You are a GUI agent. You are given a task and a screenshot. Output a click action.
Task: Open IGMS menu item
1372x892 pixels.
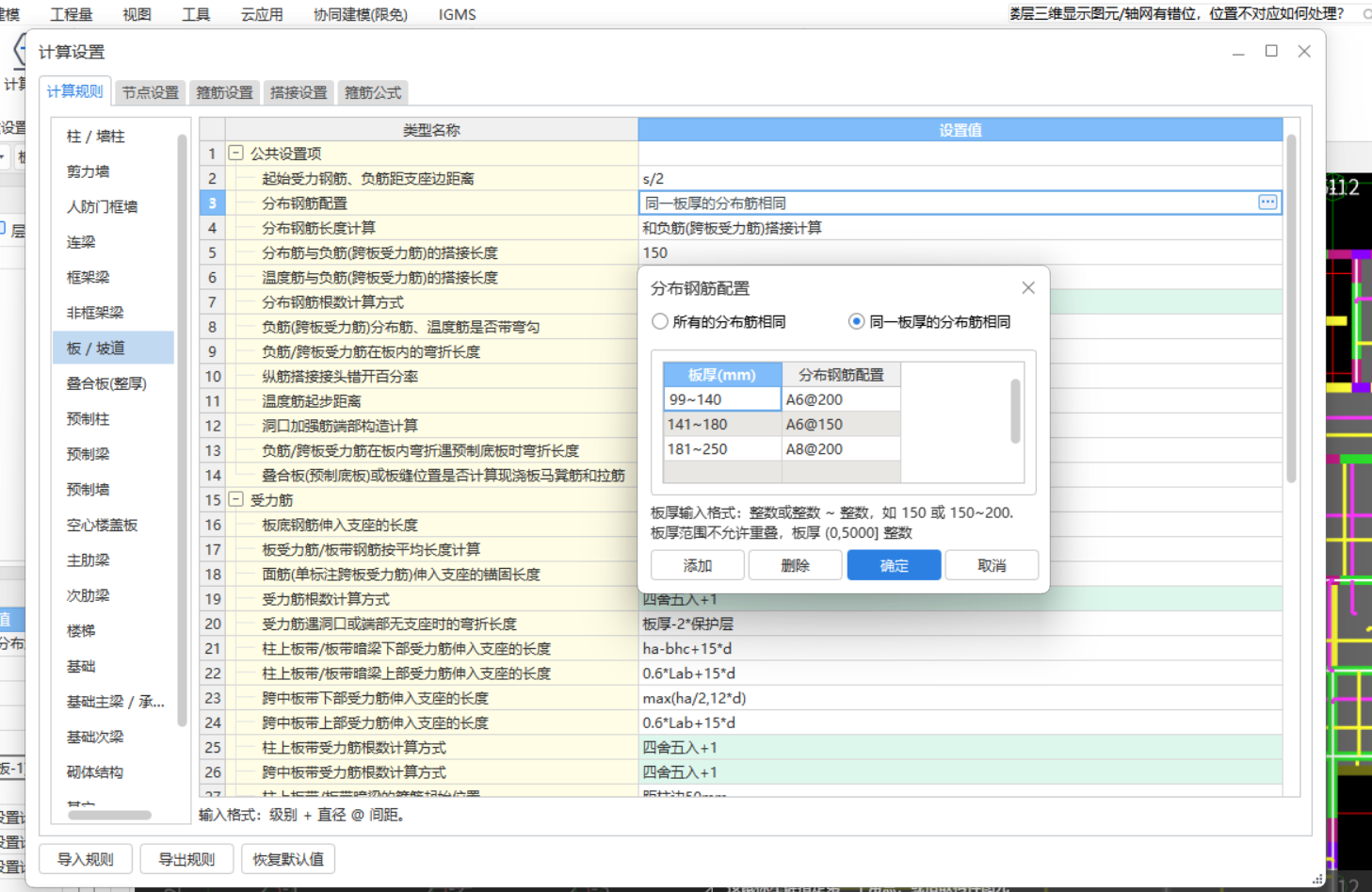(457, 14)
